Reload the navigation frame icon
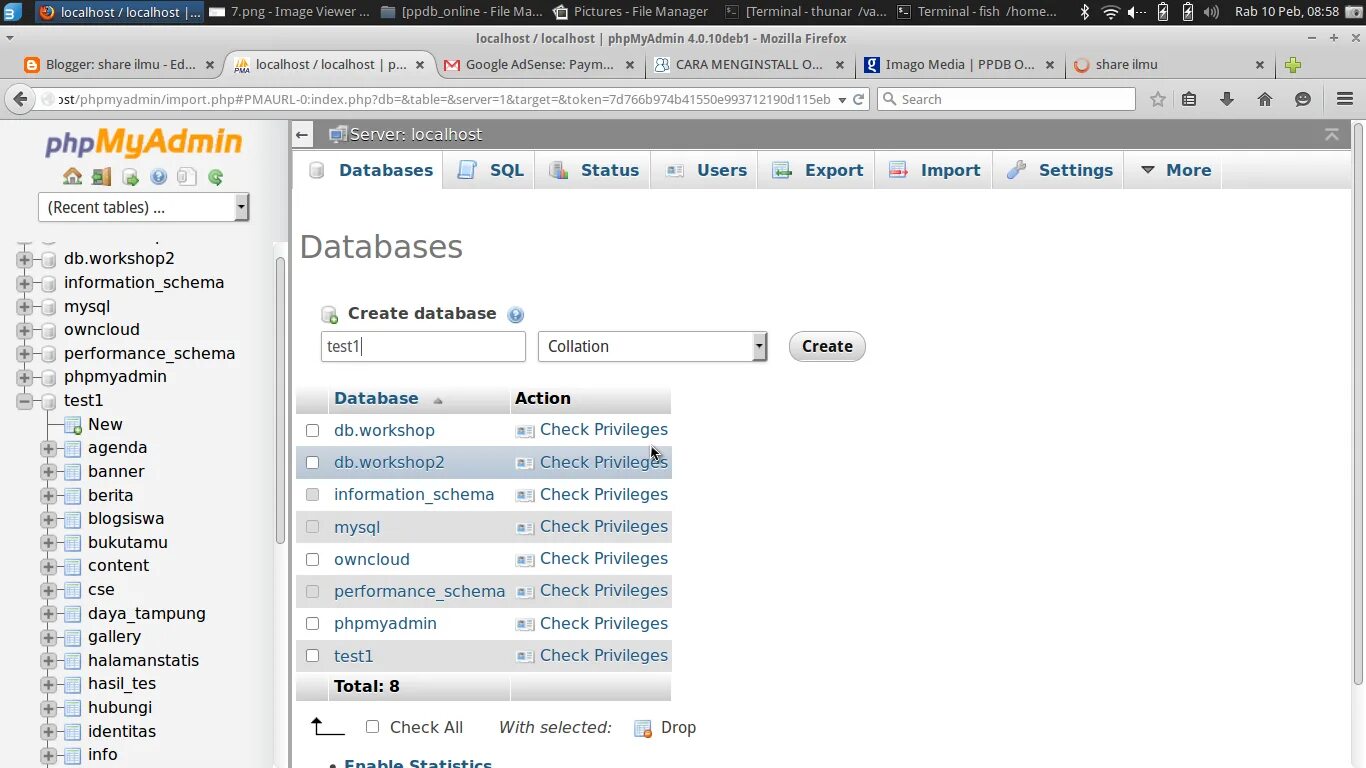The width and height of the screenshot is (1366, 768). point(215,177)
